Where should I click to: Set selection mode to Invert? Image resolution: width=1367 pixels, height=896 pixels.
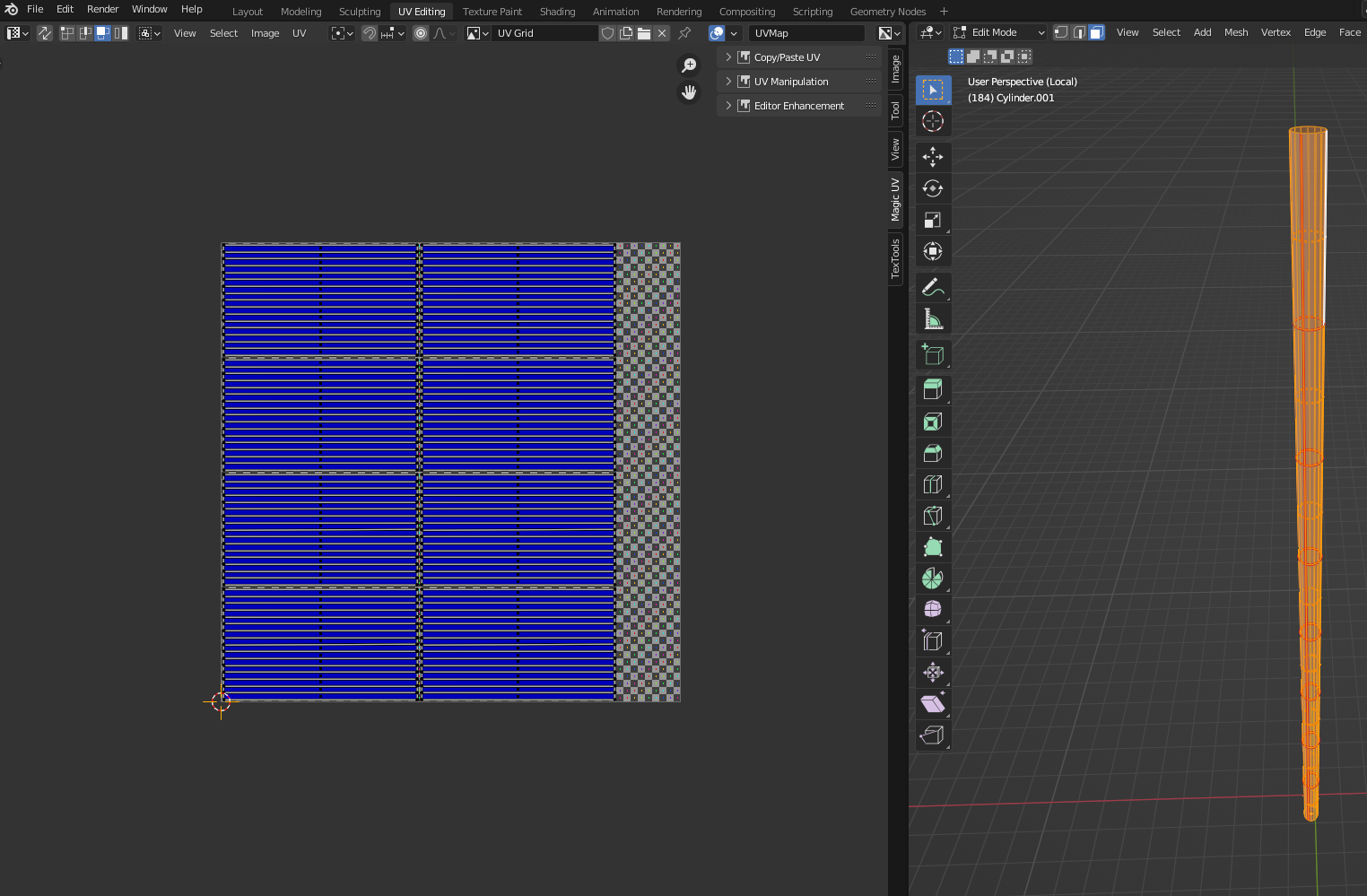tap(1007, 57)
